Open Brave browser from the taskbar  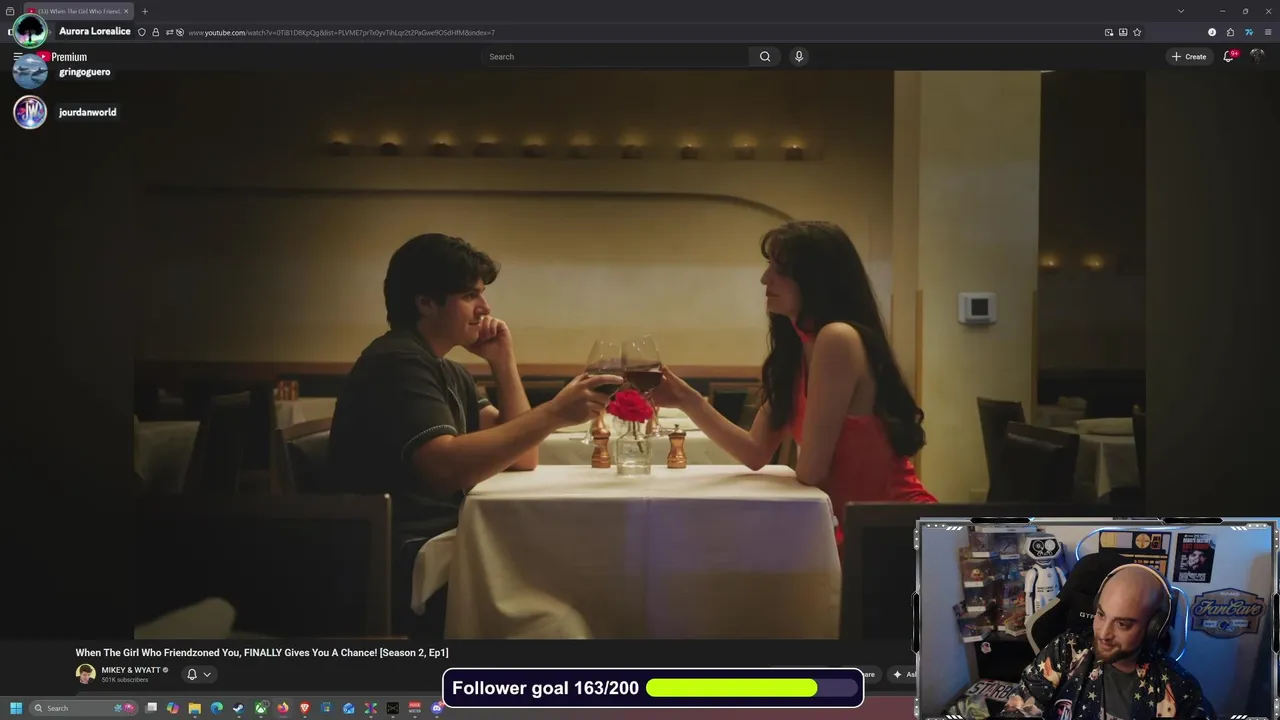[305, 708]
